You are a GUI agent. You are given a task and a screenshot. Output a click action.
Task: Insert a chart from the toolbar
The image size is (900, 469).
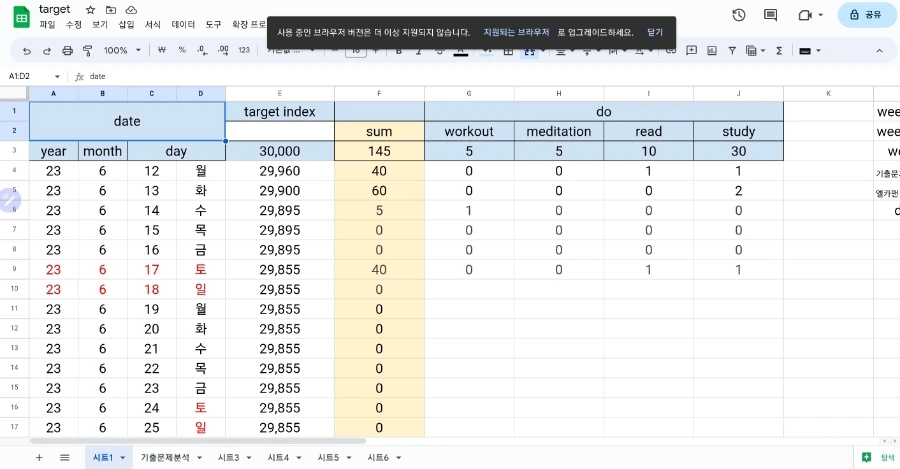(712, 51)
